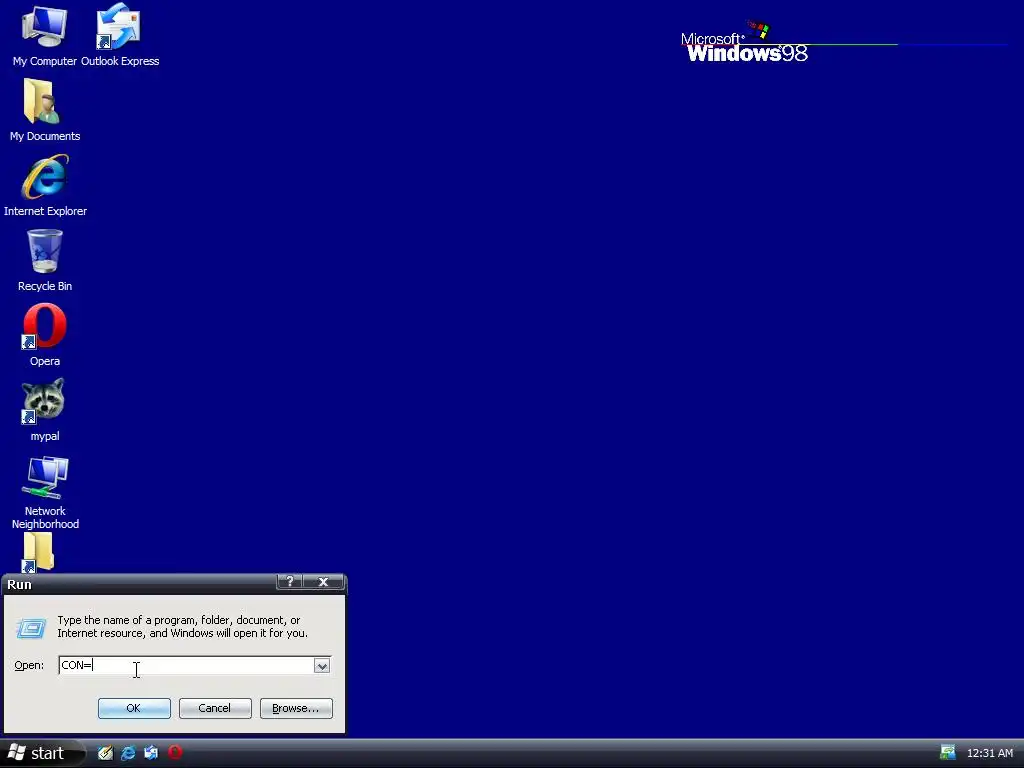Click Browse... in the Run dialog
This screenshot has width=1024, height=768.
point(296,709)
